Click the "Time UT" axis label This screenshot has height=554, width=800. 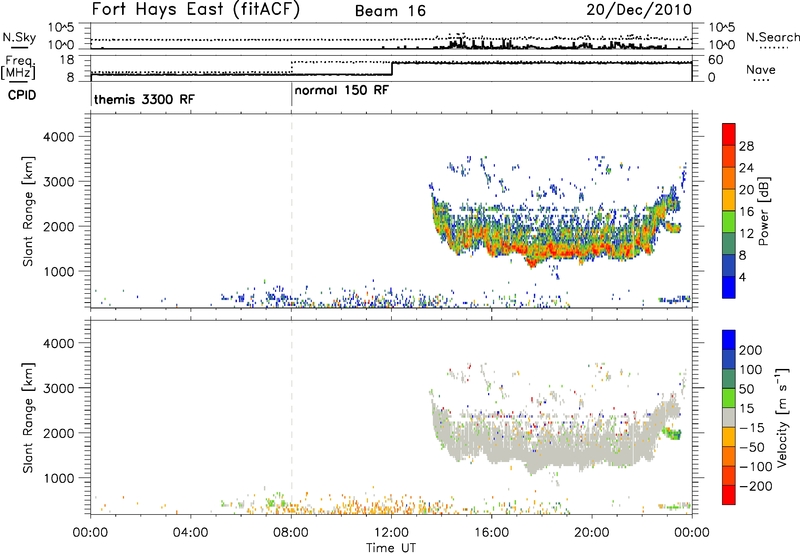(391, 547)
